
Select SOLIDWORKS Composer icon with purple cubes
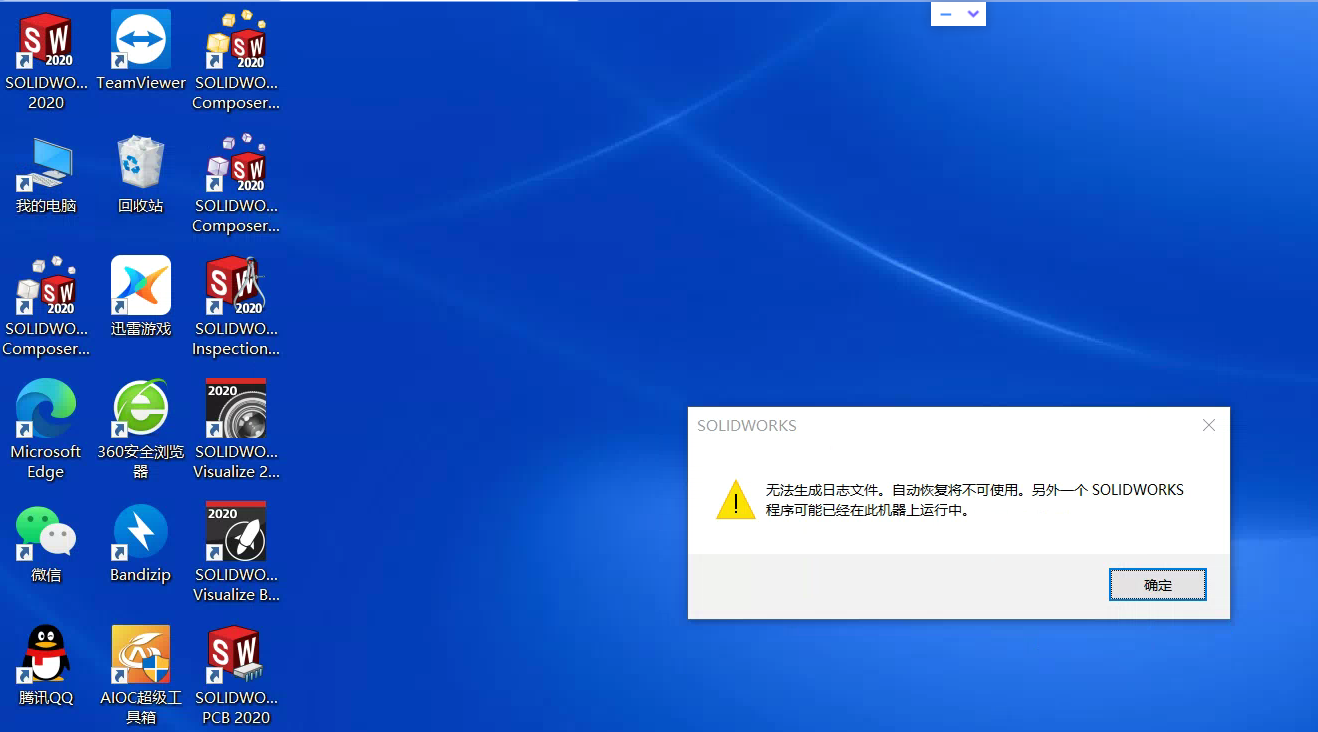click(236, 163)
